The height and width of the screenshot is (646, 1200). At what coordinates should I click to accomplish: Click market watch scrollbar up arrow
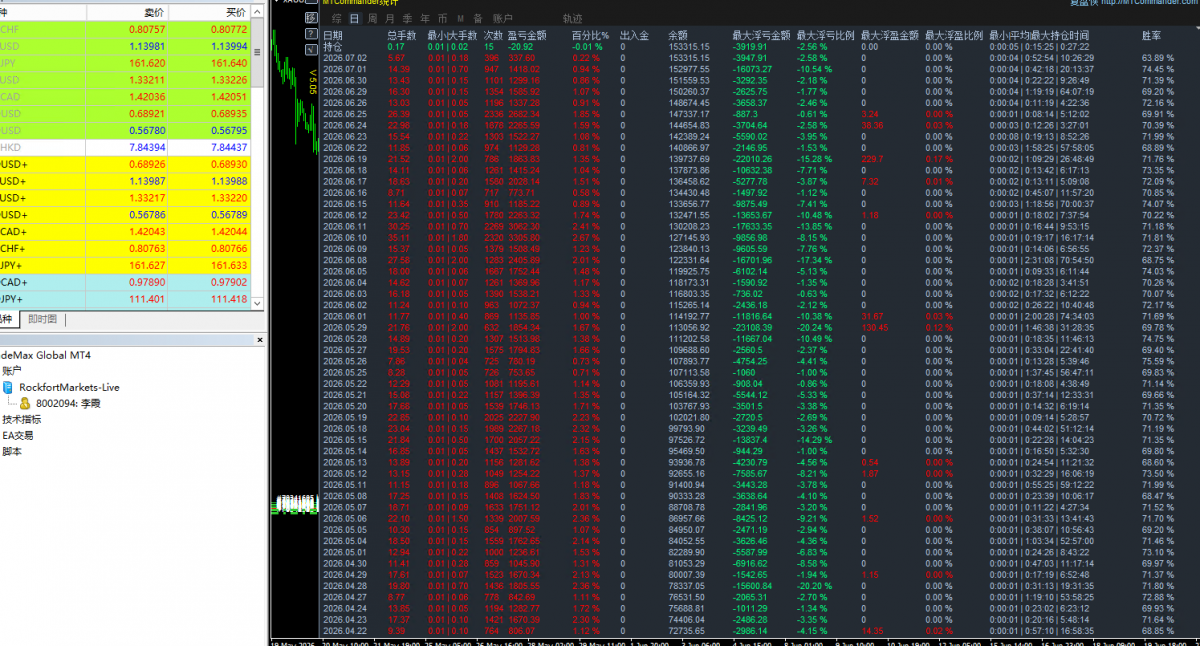[257, 11]
